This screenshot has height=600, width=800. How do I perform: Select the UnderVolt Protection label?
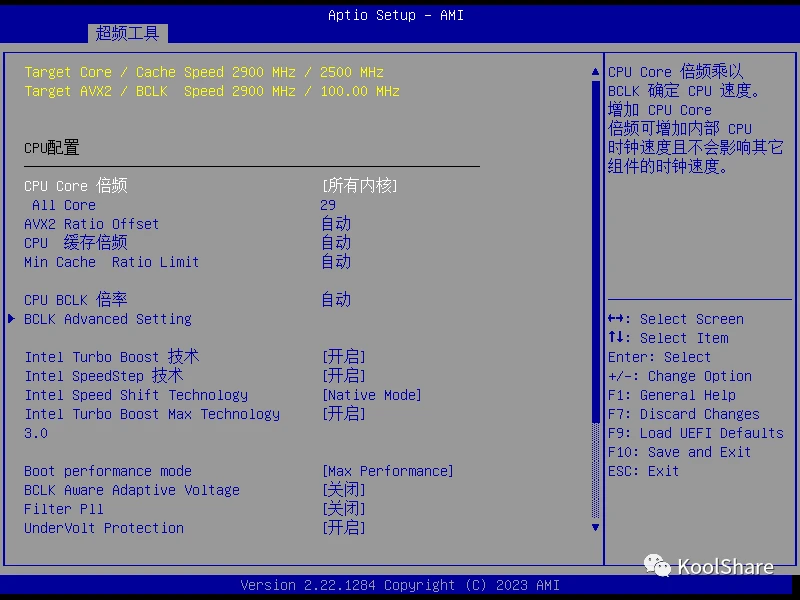[104, 528]
